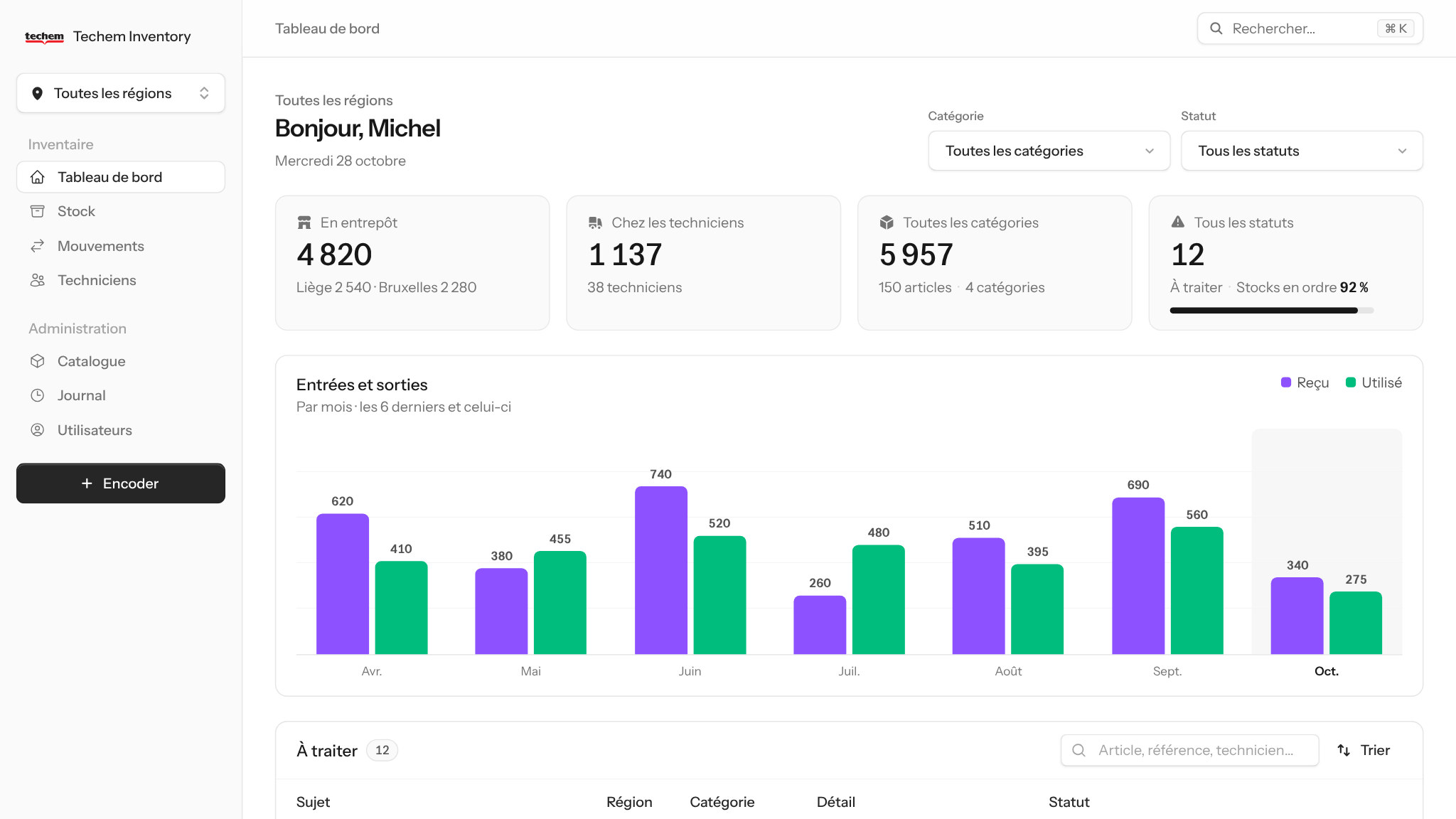Viewport: 1456px width, 819px height.
Task: Expand the Toutes les catégories dropdown
Action: tap(1049, 151)
